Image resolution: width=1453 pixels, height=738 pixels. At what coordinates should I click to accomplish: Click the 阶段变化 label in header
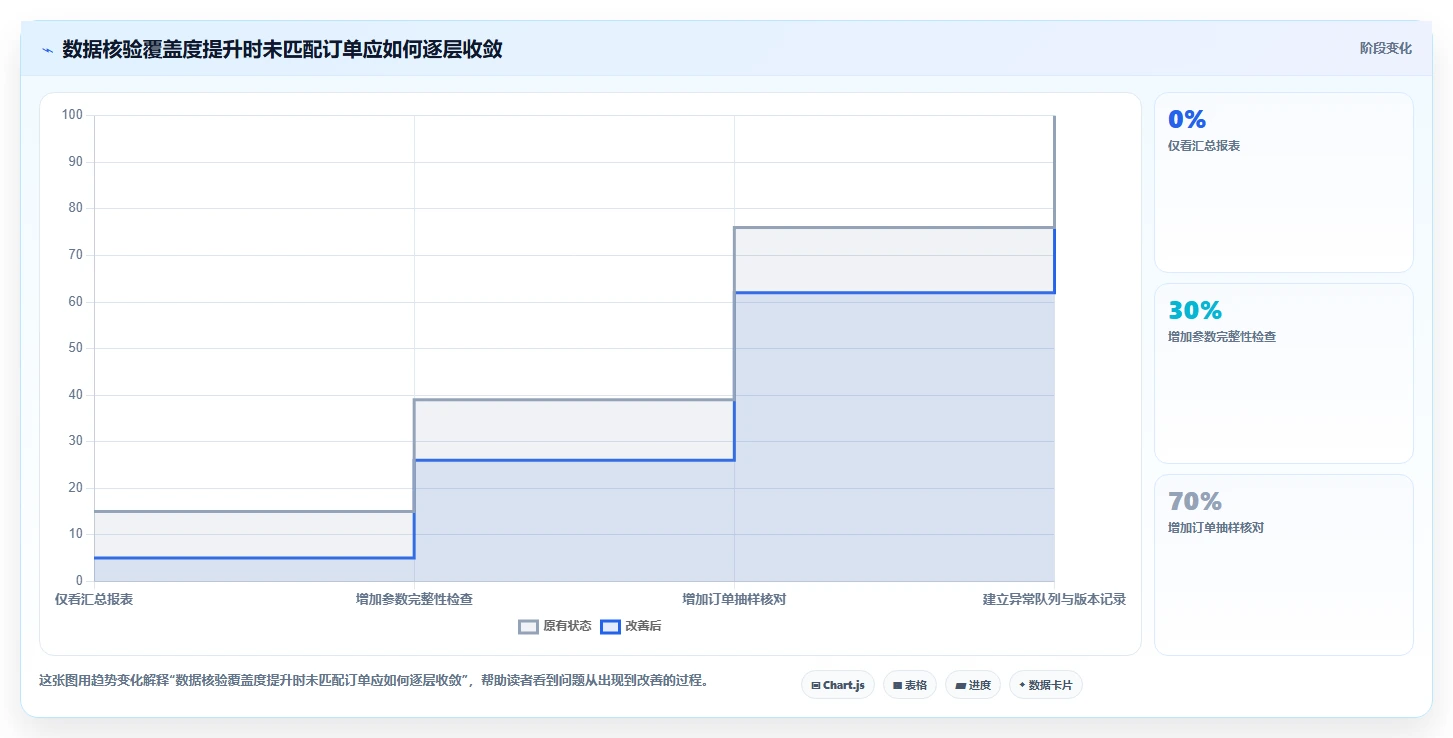1385,48
